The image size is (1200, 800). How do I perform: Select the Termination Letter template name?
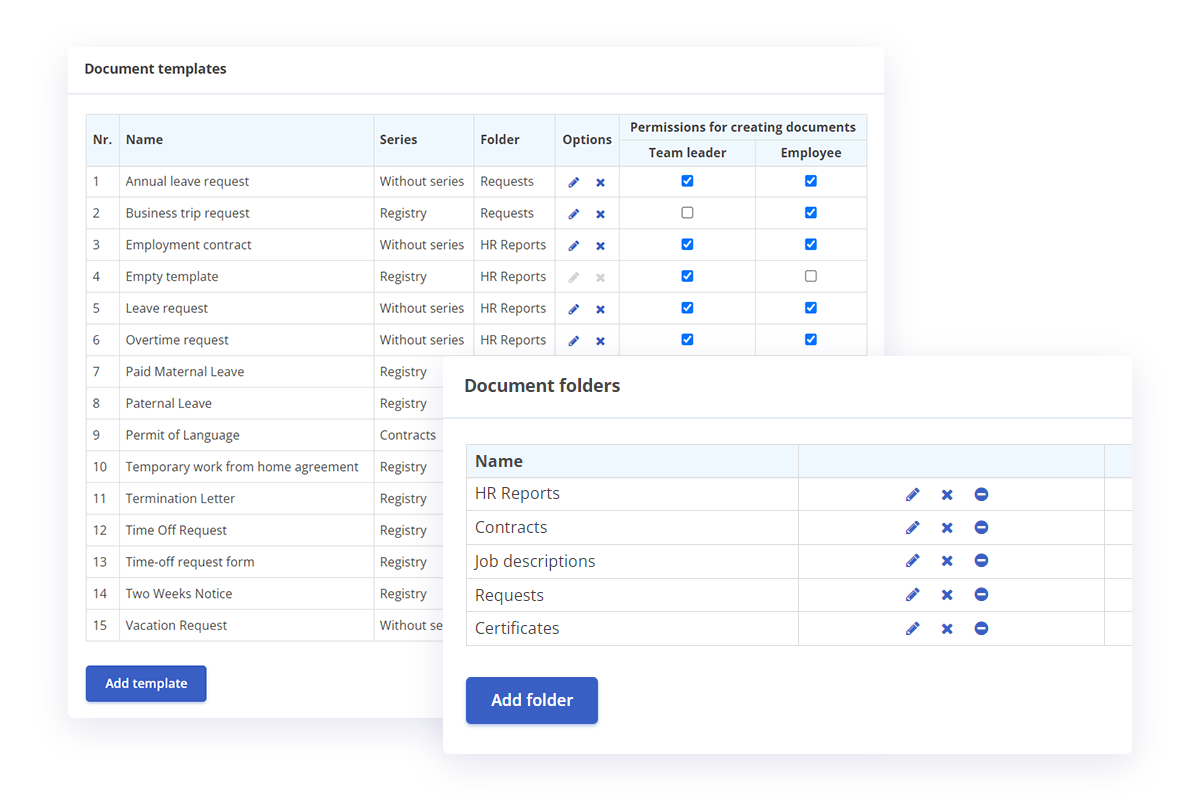(x=181, y=499)
